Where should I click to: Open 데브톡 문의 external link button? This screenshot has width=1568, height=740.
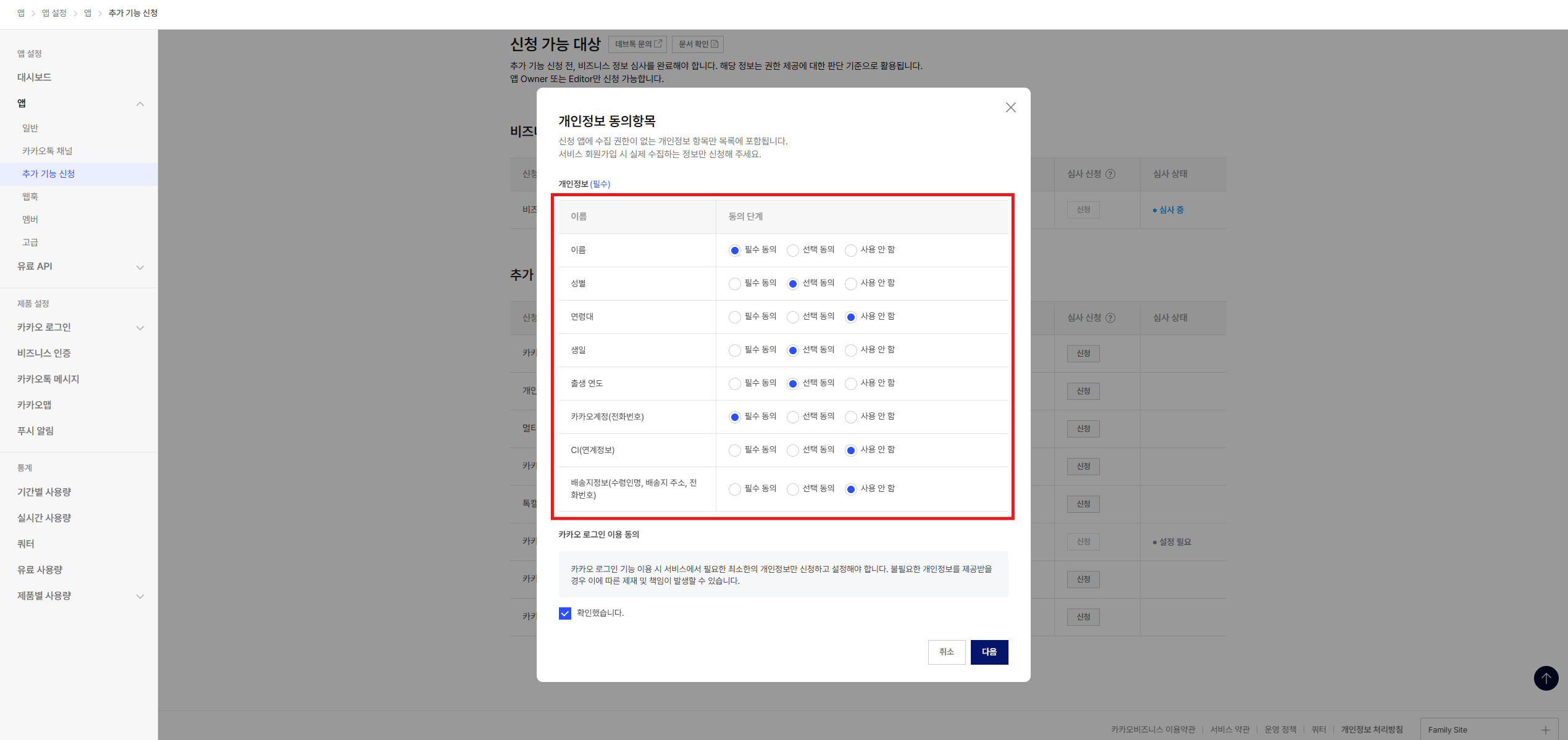click(x=637, y=44)
